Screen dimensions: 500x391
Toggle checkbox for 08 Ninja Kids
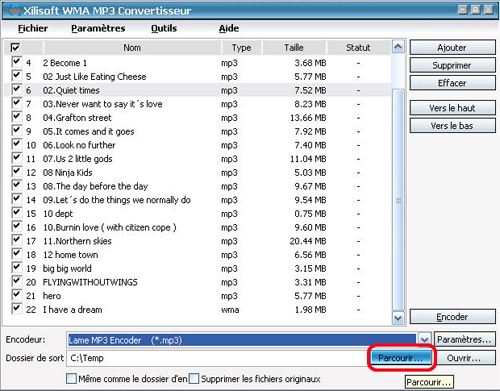(16, 171)
